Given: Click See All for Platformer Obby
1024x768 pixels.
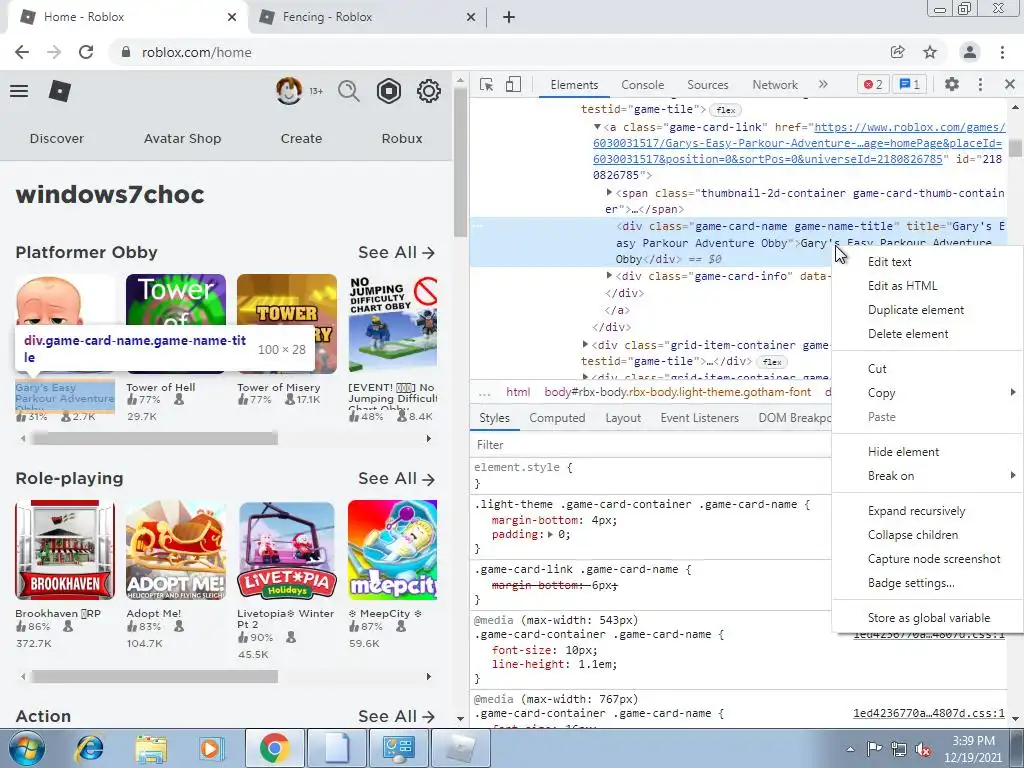Looking at the screenshot, I should (x=396, y=253).
